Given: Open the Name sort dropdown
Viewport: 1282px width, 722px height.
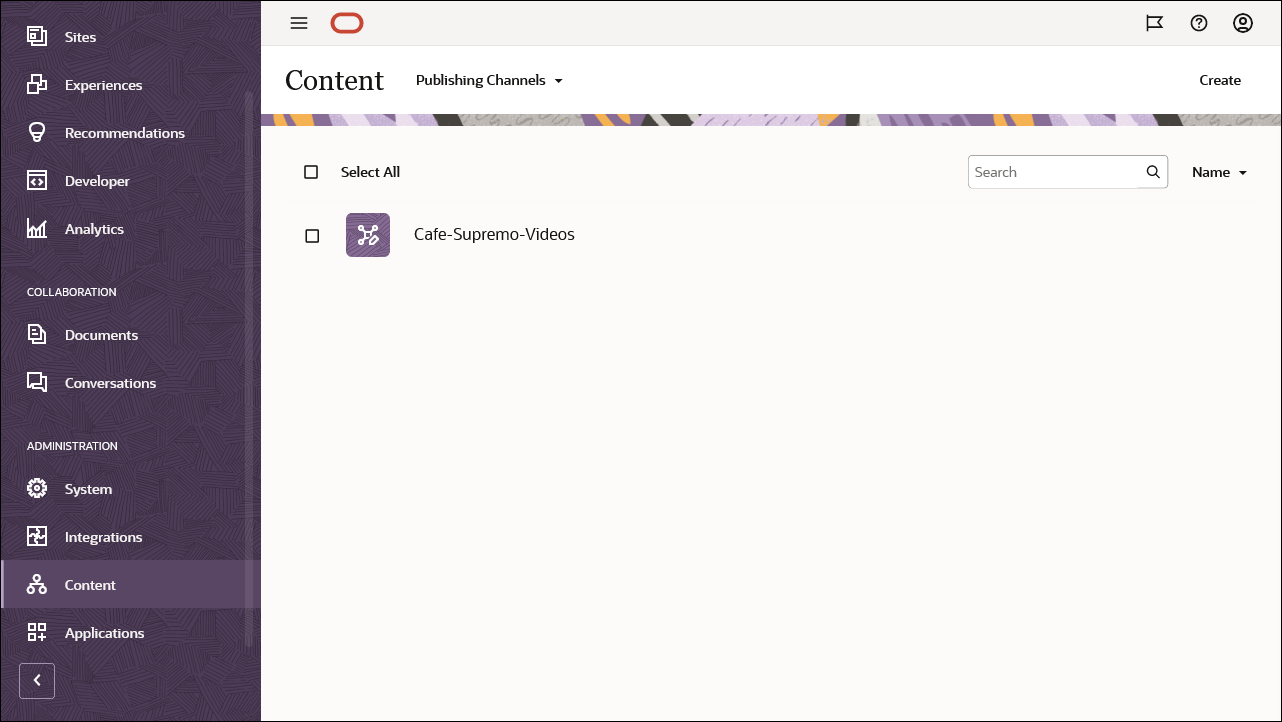Looking at the screenshot, I should (1219, 172).
